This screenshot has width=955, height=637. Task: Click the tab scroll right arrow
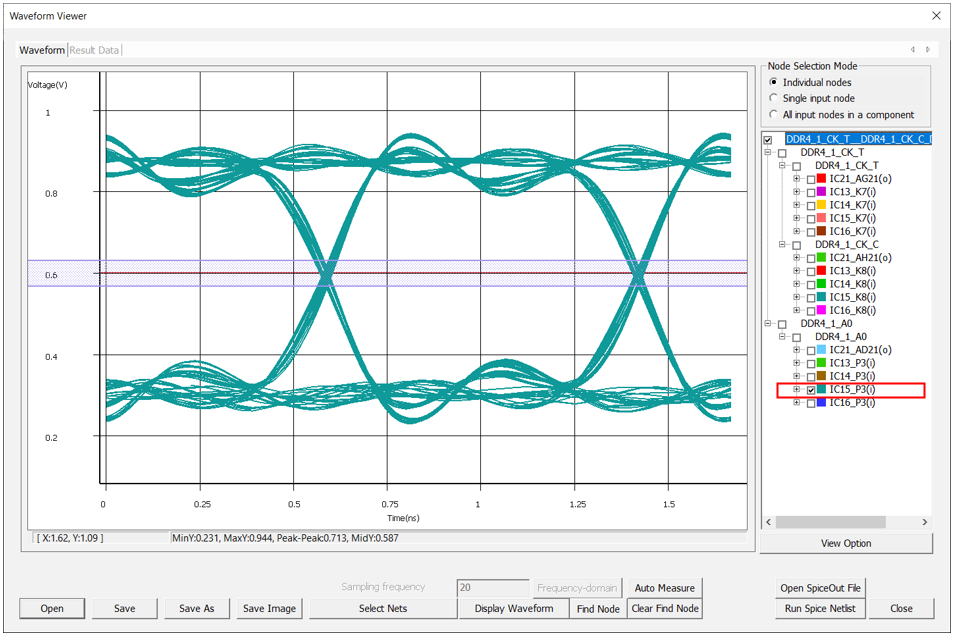tap(927, 50)
